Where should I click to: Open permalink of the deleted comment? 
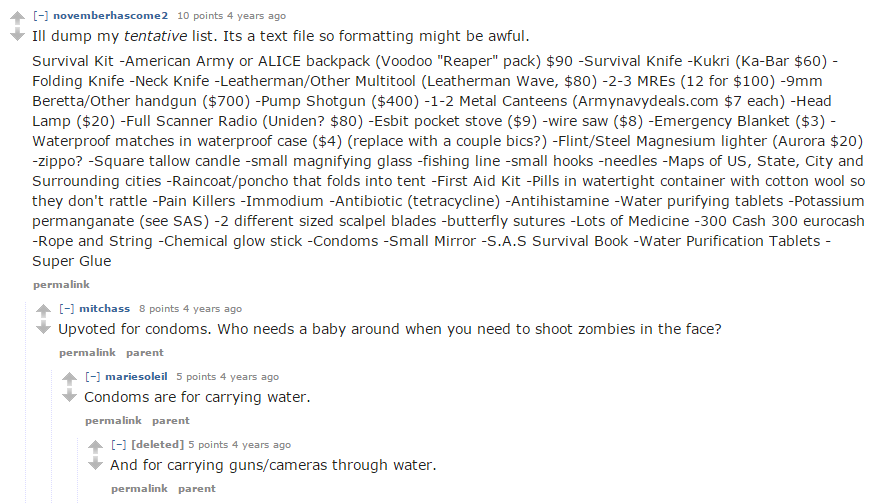click(139, 488)
